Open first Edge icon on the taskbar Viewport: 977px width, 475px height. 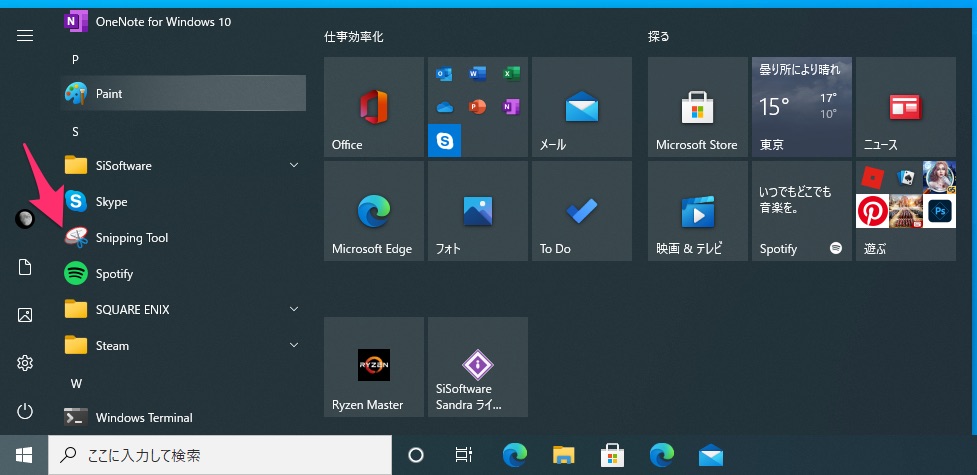[x=515, y=456]
